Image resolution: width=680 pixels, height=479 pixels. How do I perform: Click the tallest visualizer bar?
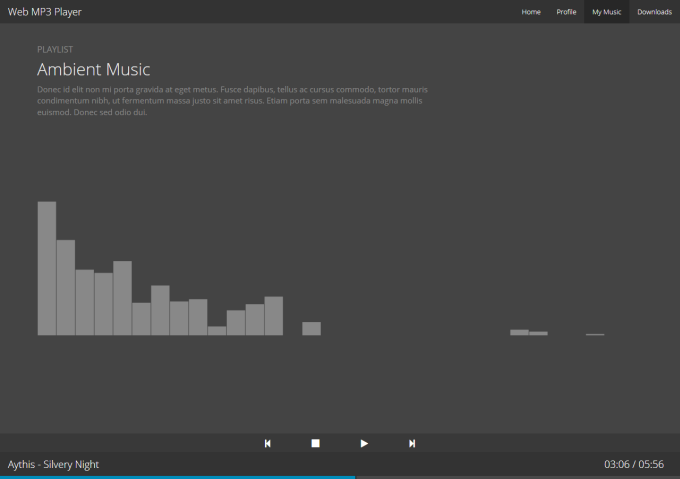pos(47,268)
